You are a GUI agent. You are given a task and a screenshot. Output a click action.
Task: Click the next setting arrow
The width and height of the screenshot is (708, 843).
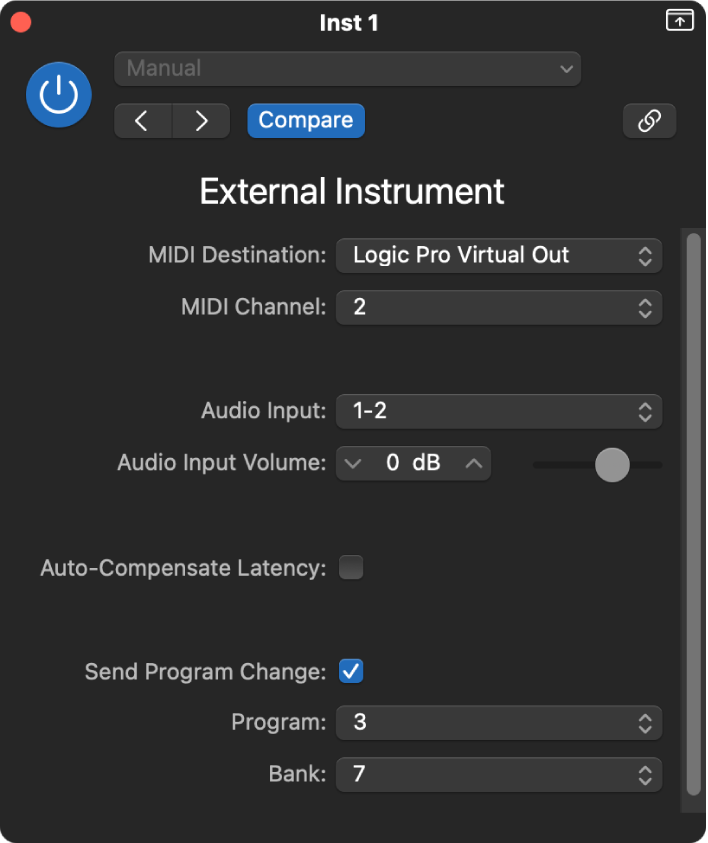point(201,121)
